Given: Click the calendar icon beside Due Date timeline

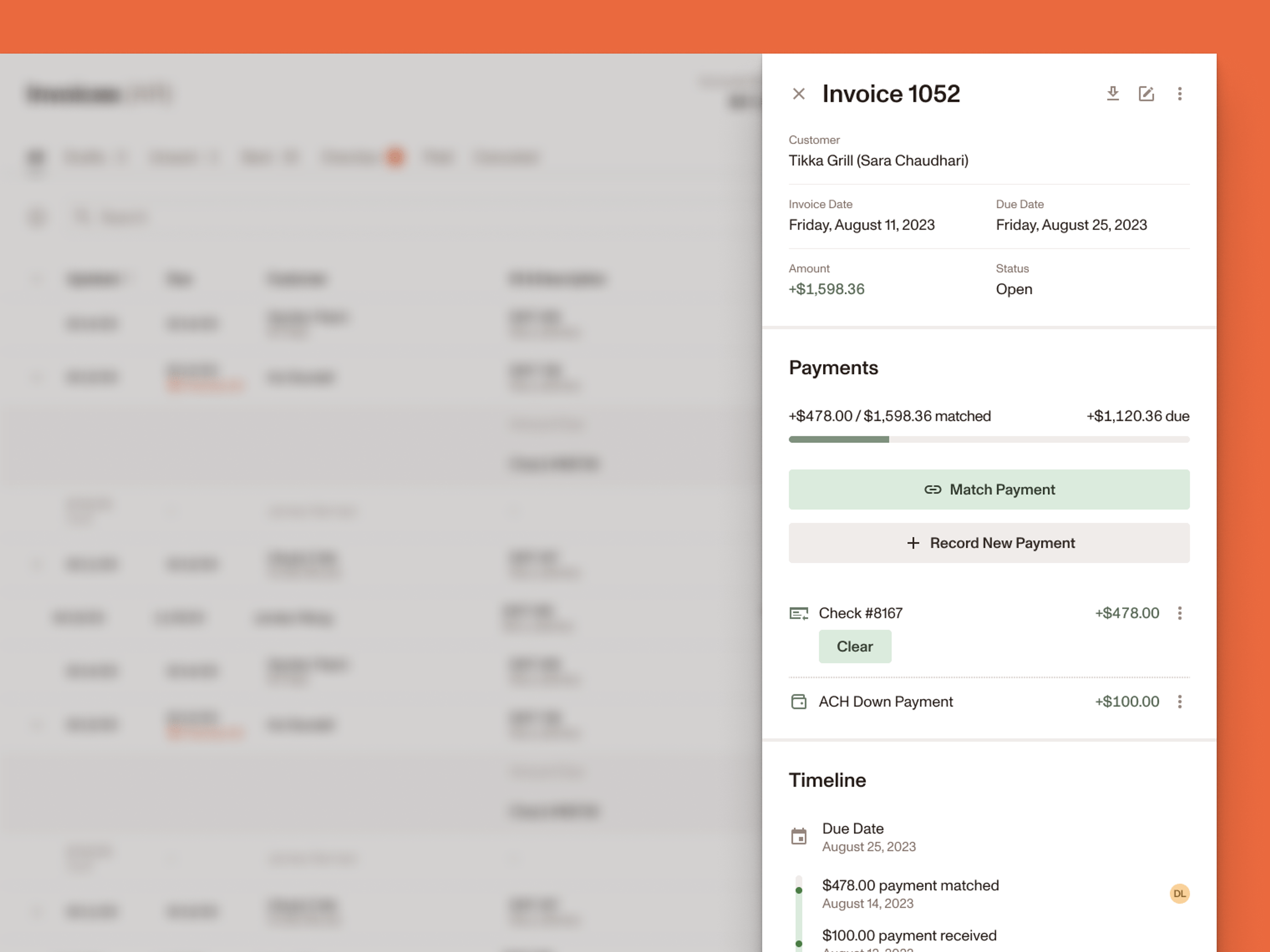Looking at the screenshot, I should [799, 837].
